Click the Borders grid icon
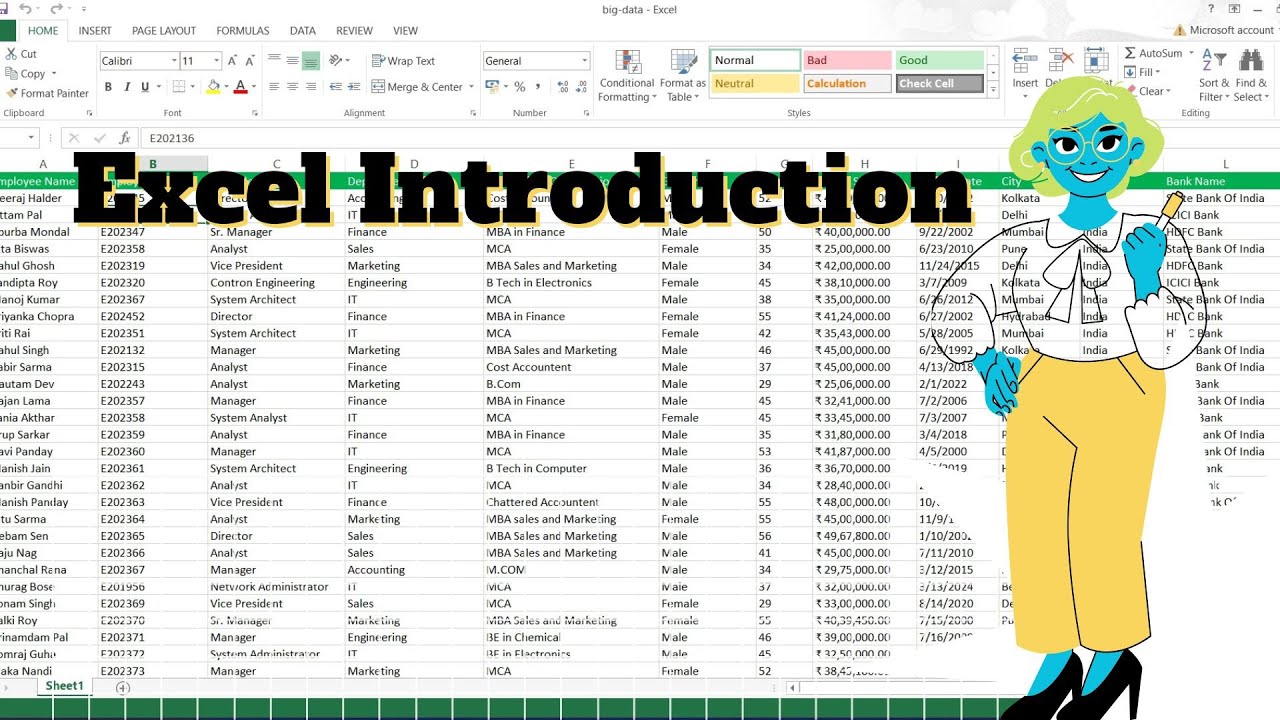Screen dimensions: 1280x720 pos(178,87)
